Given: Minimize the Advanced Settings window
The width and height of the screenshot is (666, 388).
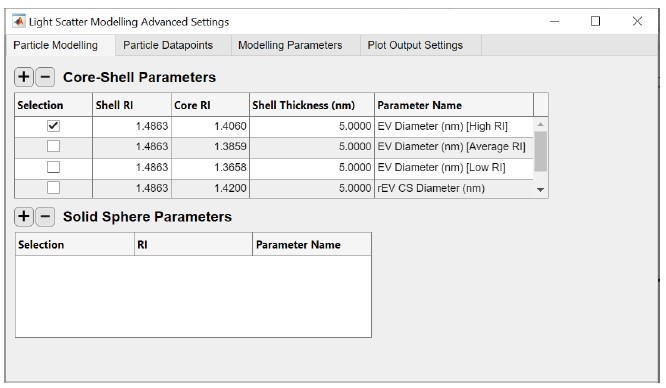Looking at the screenshot, I should pyautogui.click(x=554, y=21).
